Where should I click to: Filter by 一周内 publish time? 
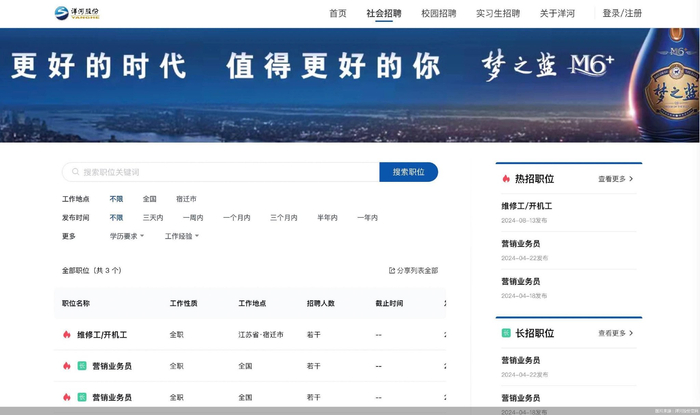[193, 218]
